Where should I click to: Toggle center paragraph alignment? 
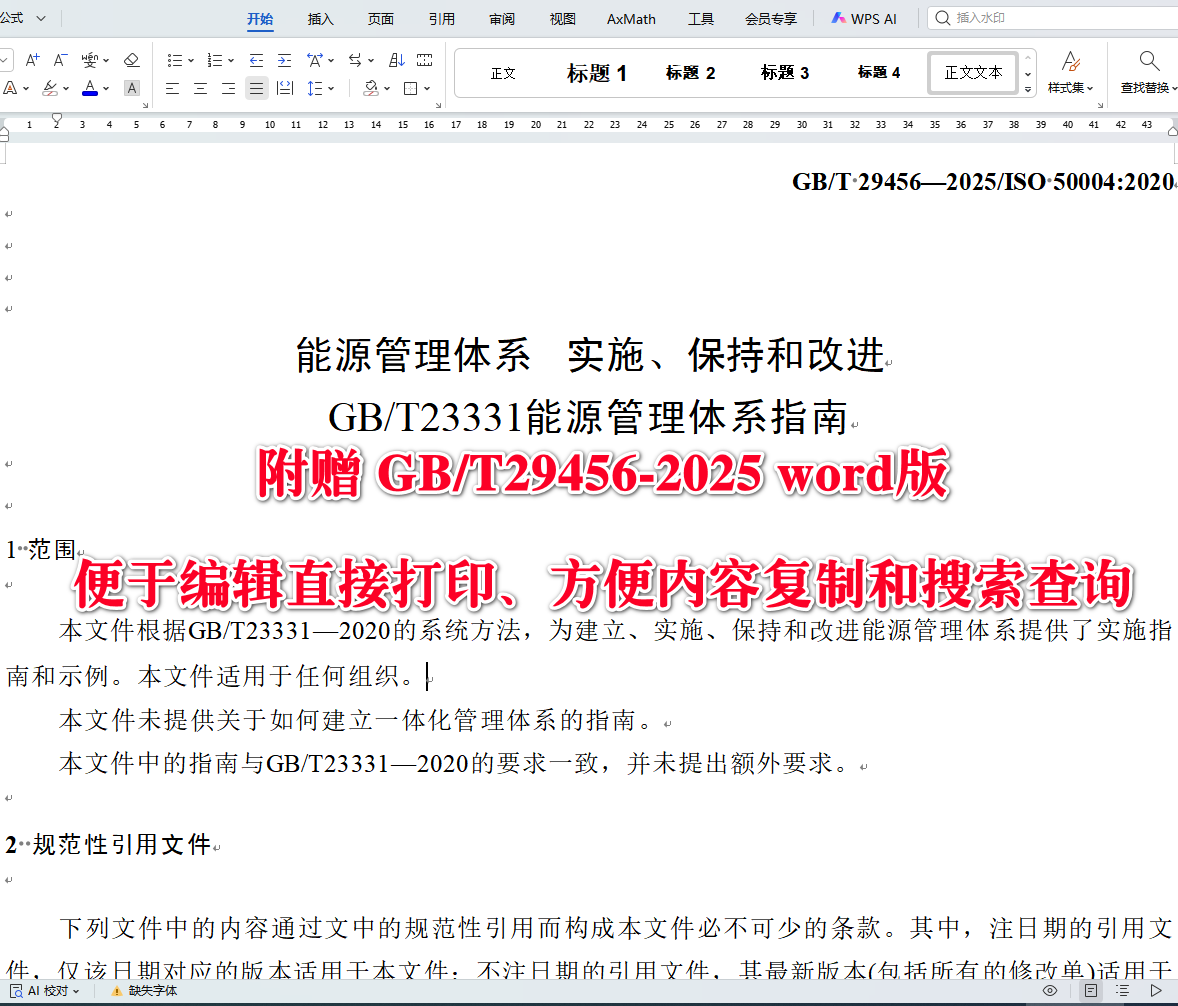200,88
